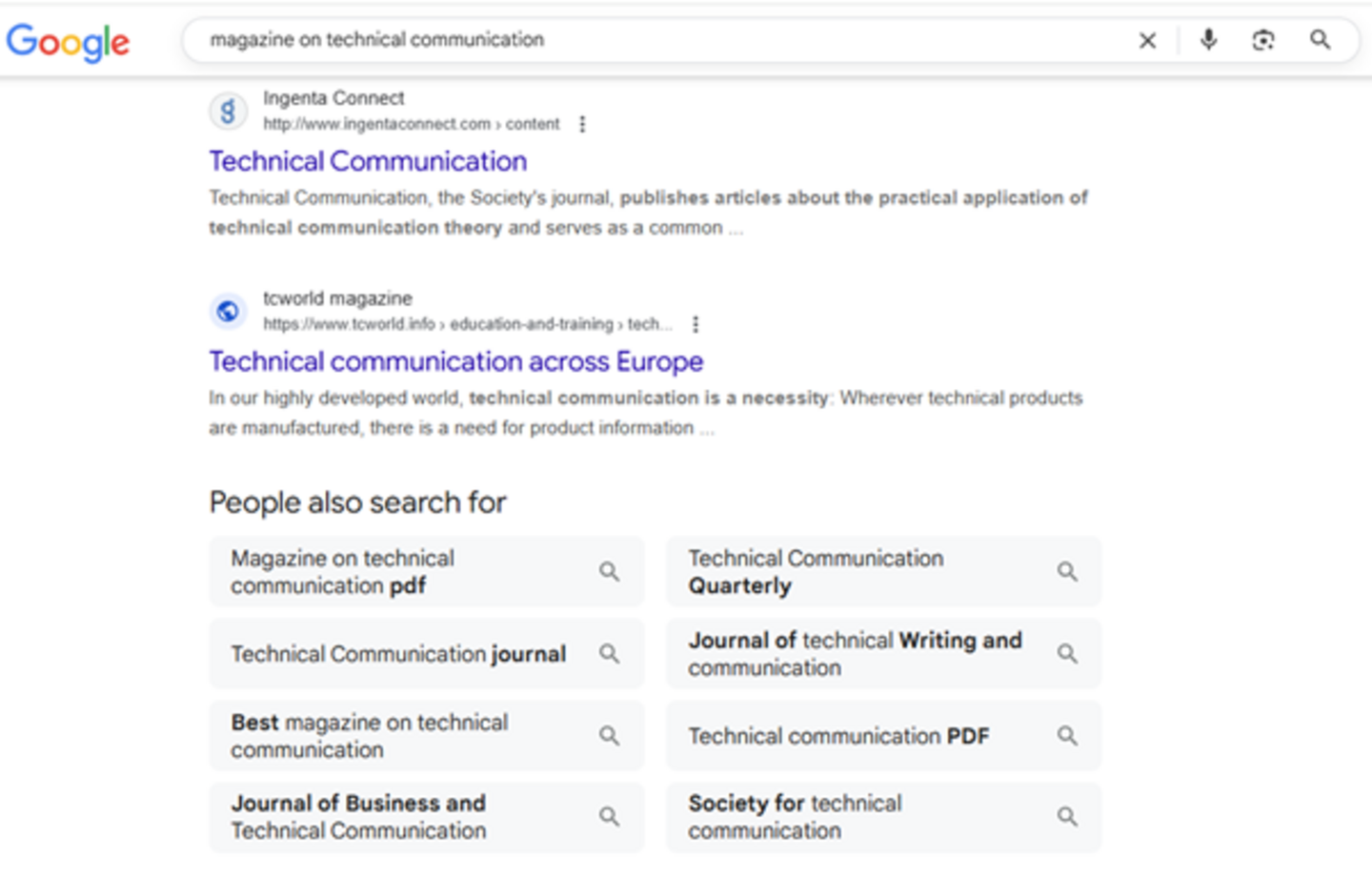This screenshot has width=1372, height=878.
Task: Start voice search with microphone icon
Action: (x=1208, y=40)
